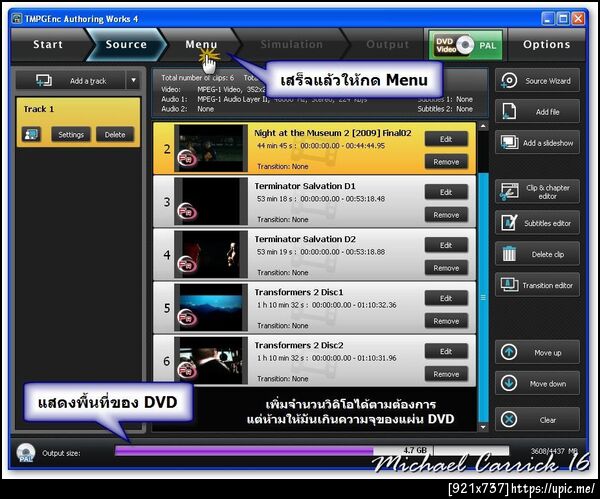
Task: Click the '3608/4437 MB' size readout
Action: (x=554, y=451)
